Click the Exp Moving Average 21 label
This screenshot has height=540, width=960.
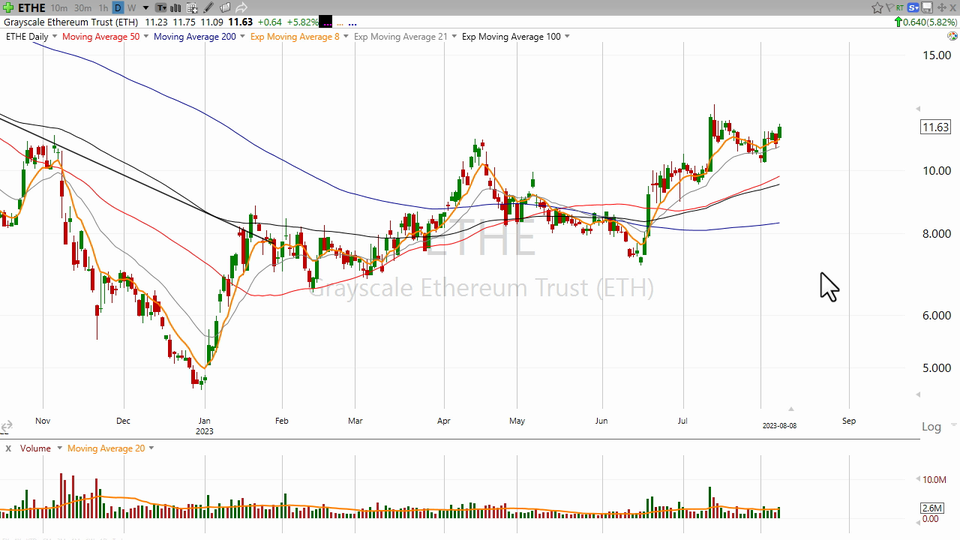[x=400, y=37]
